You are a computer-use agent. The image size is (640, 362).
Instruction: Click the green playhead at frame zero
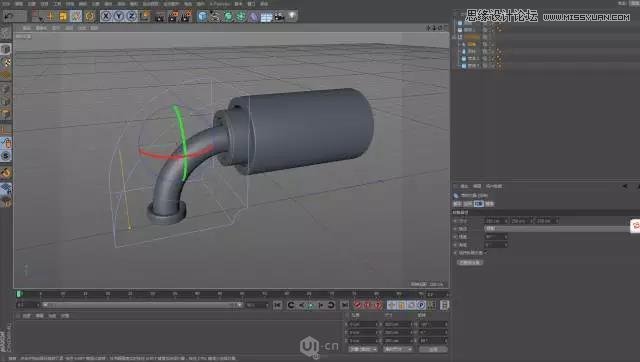point(19,294)
